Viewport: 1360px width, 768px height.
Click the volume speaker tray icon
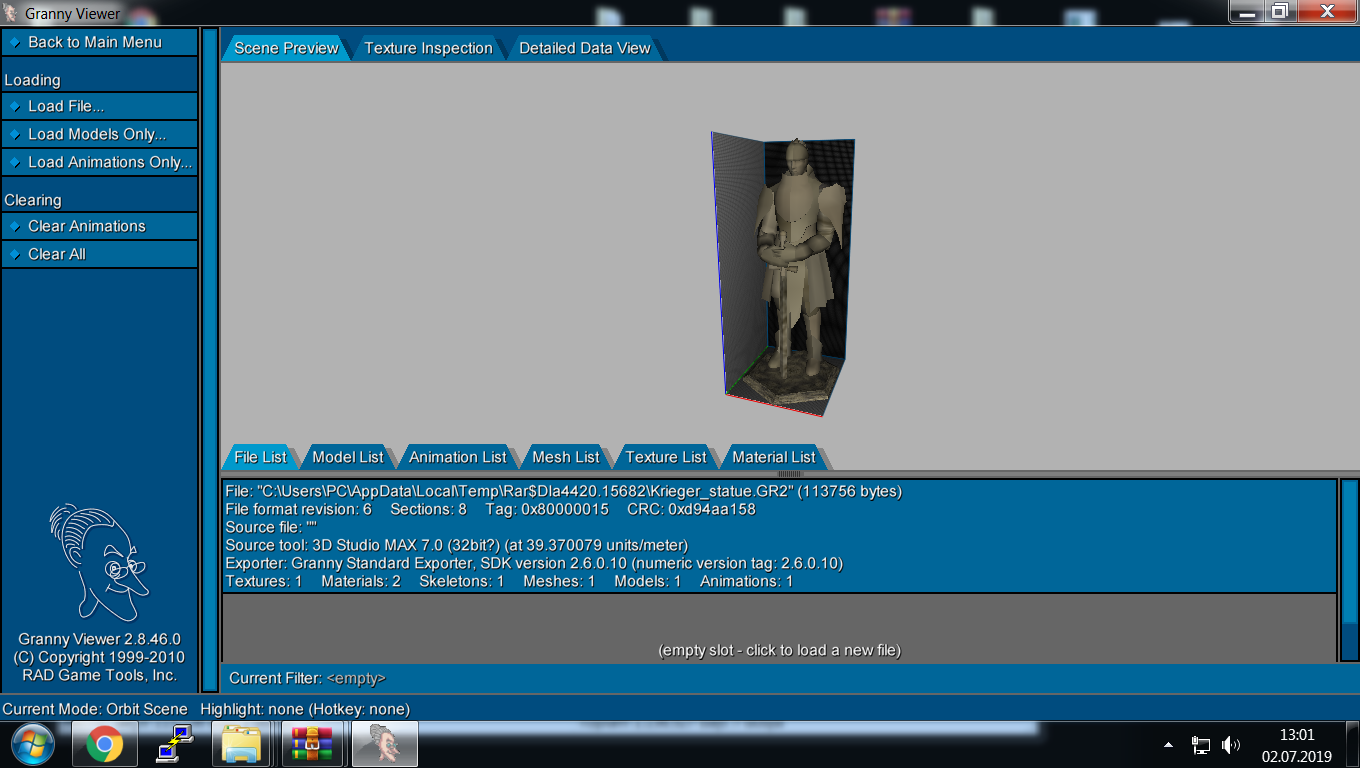[1231, 745]
